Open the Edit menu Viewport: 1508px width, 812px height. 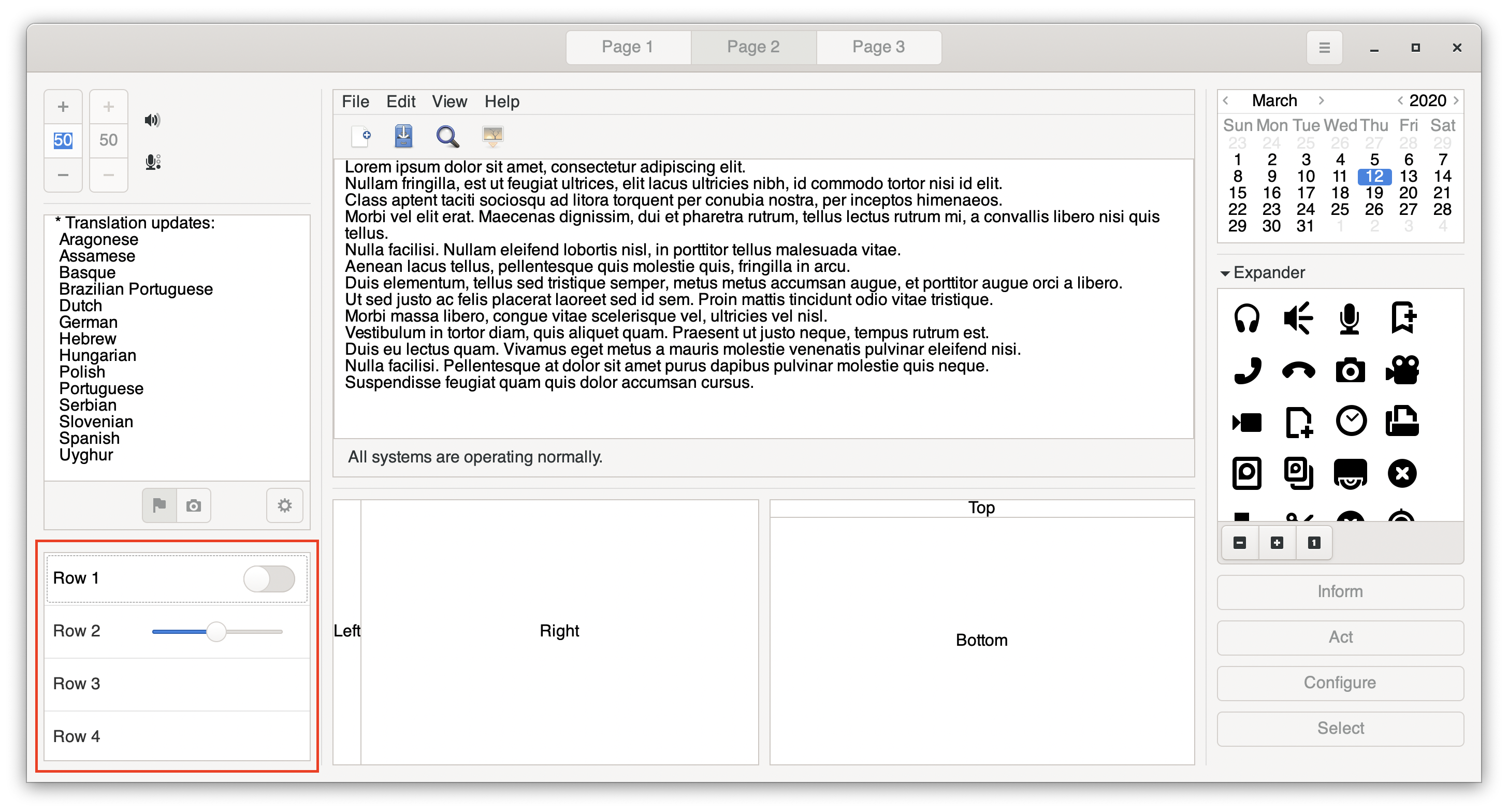point(400,100)
